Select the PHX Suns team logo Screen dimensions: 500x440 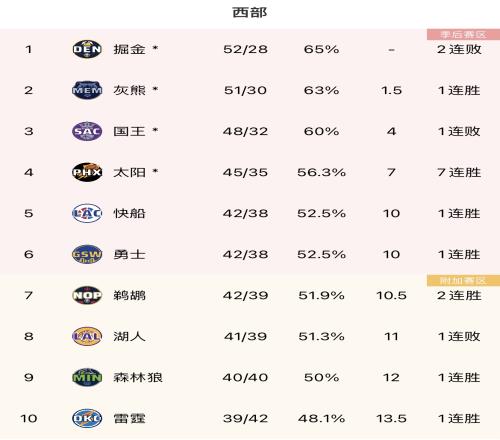(87, 172)
